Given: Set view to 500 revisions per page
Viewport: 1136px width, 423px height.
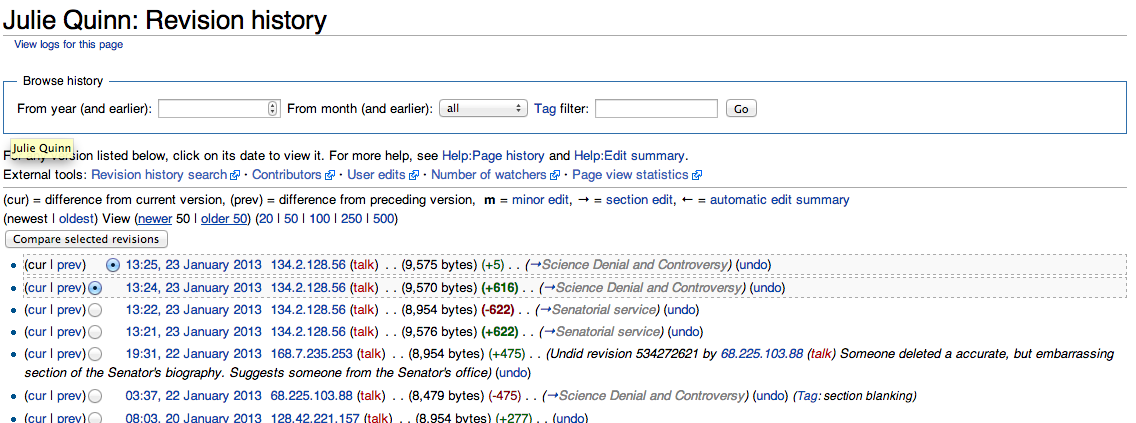Looking at the screenshot, I should point(384,219).
